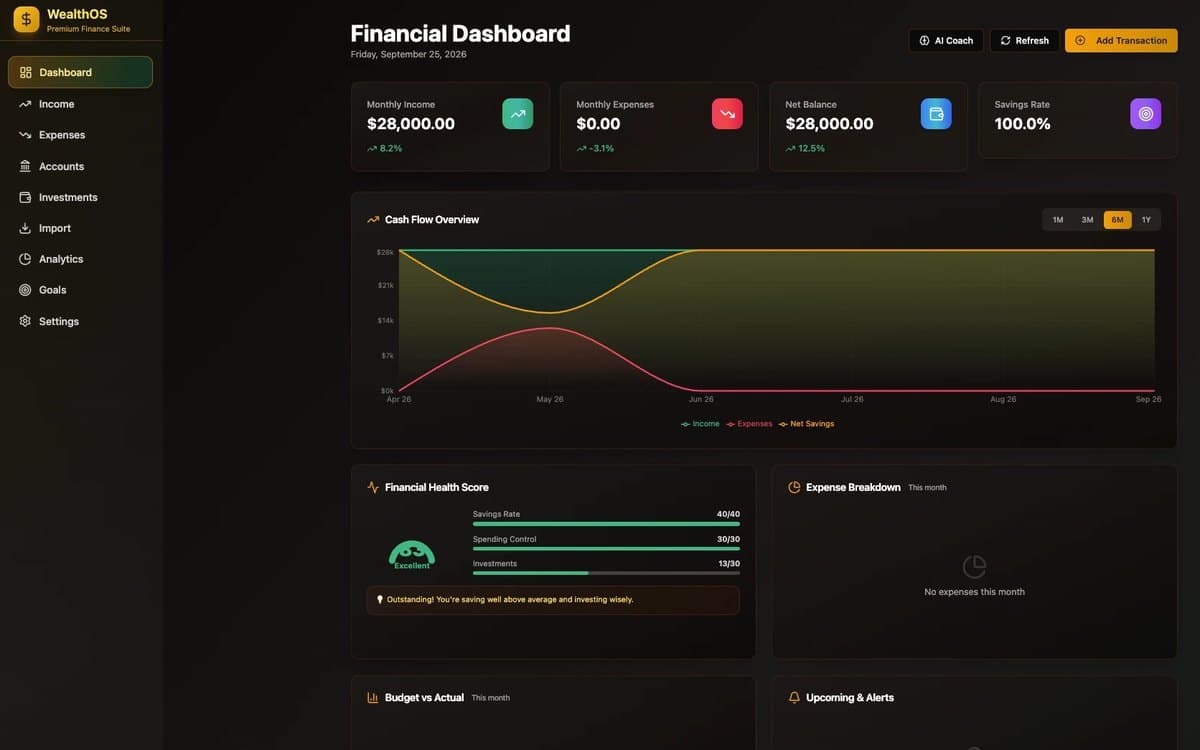Click the "No expenses this month" text
The height and width of the screenshot is (750, 1200).
(974, 592)
